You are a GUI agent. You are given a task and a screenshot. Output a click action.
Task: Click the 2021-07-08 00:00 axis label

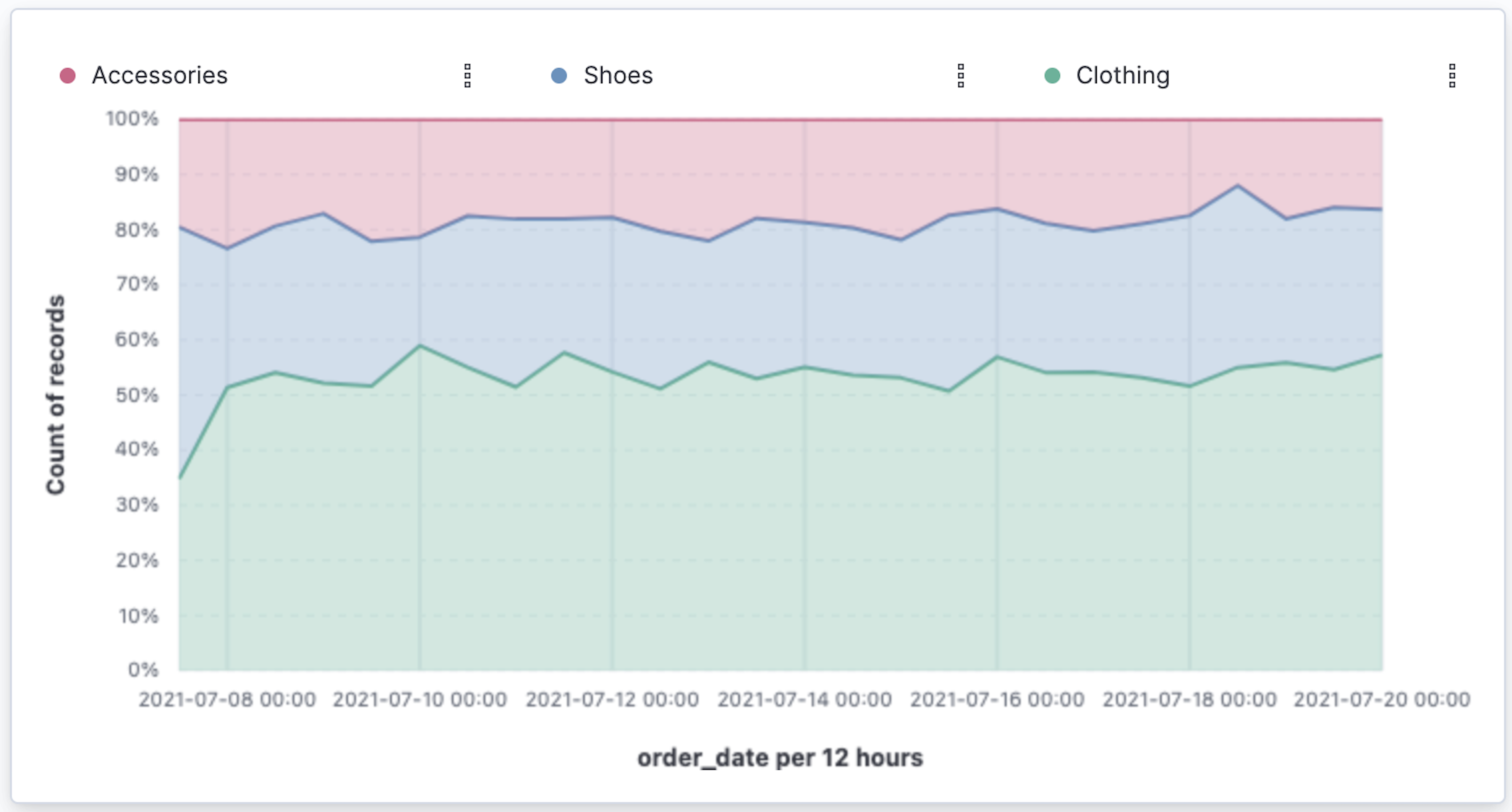coord(227,699)
